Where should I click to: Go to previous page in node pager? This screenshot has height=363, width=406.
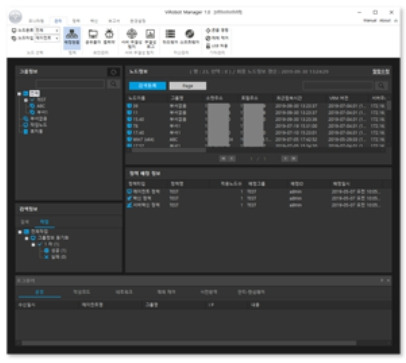pyautogui.click(x=232, y=158)
